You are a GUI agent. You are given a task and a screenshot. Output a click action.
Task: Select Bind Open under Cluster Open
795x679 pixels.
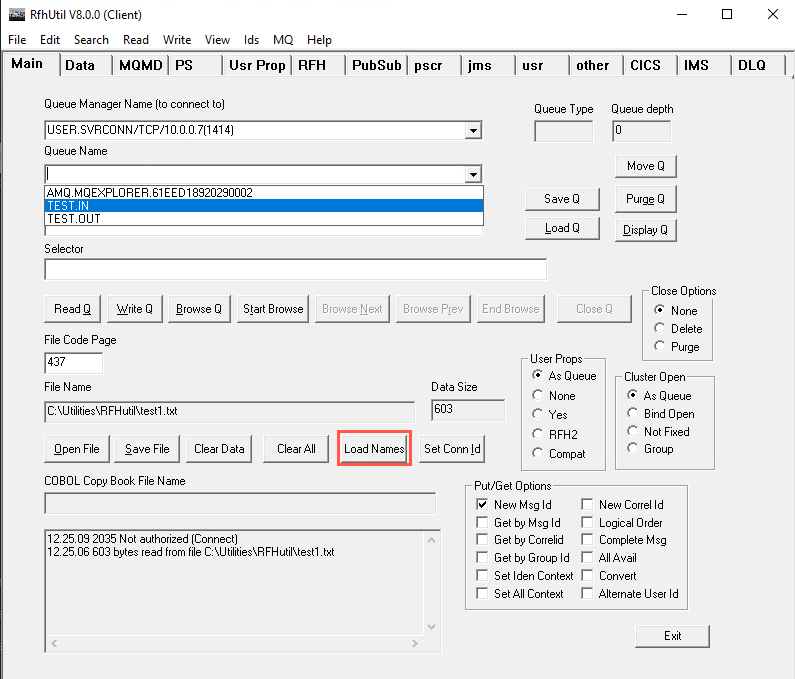661,414
